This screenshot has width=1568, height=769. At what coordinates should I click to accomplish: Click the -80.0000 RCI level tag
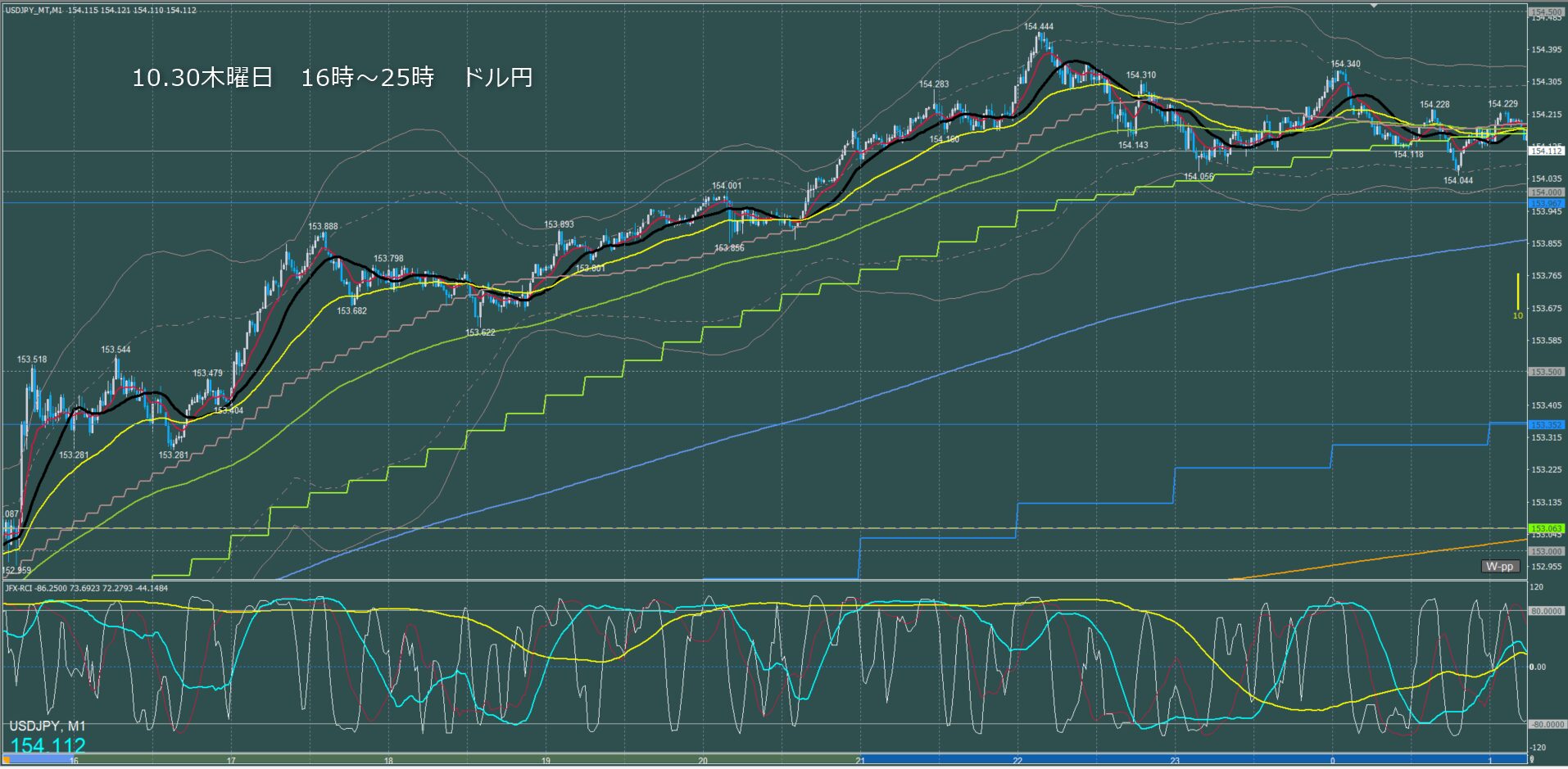tap(1548, 725)
